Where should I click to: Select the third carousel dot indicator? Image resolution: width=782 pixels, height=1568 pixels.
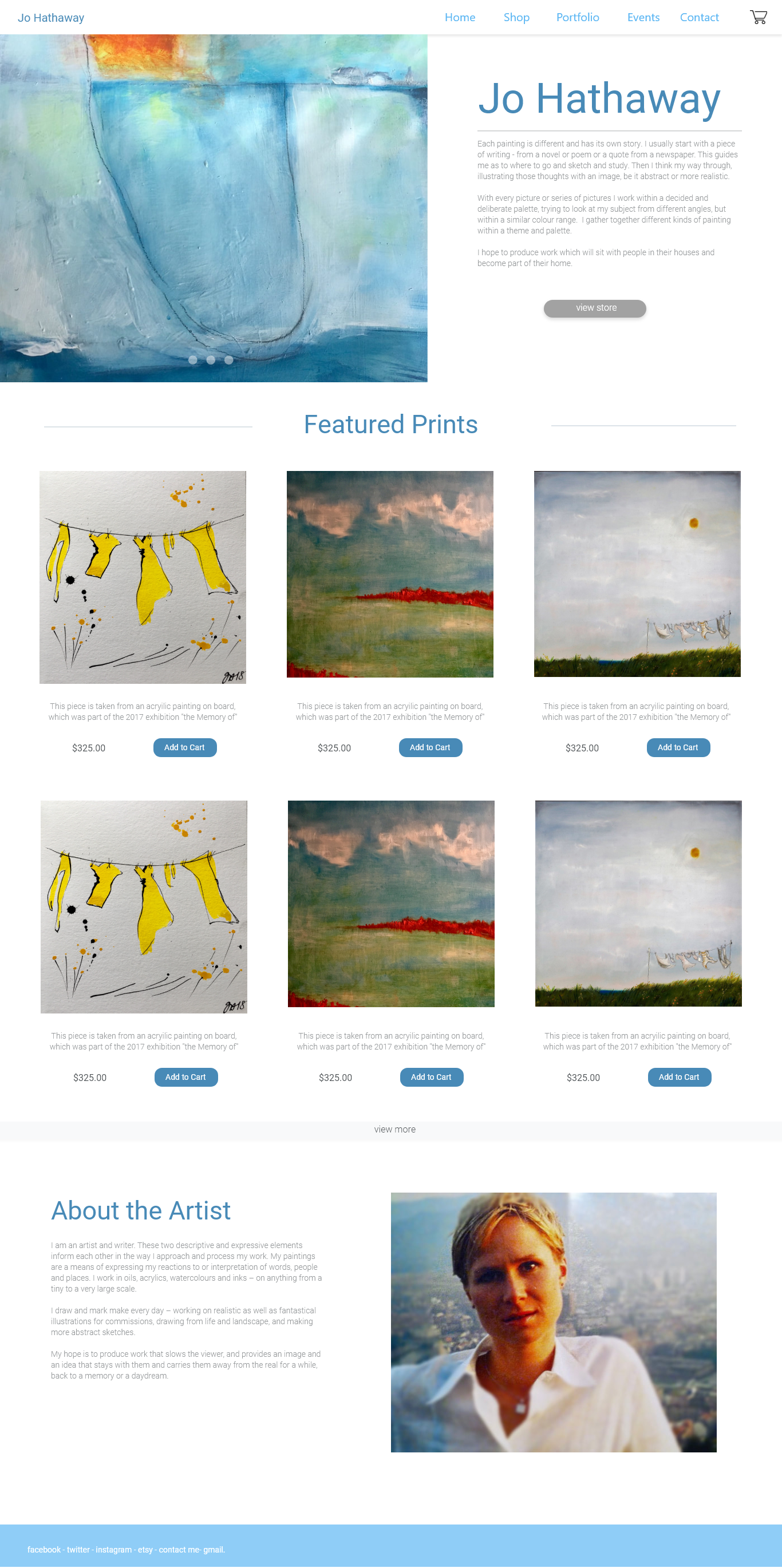click(x=228, y=360)
